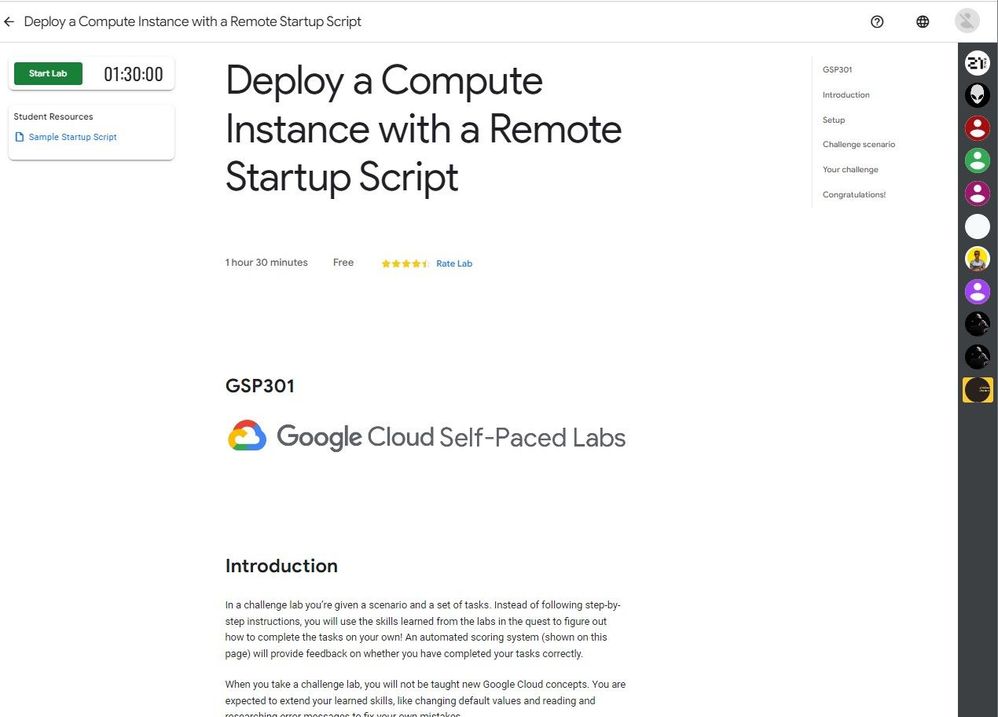This screenshot has width=998, height=717.
Task: Click the 'GSP301' heading in the content
Action: [x=260, y=386]
